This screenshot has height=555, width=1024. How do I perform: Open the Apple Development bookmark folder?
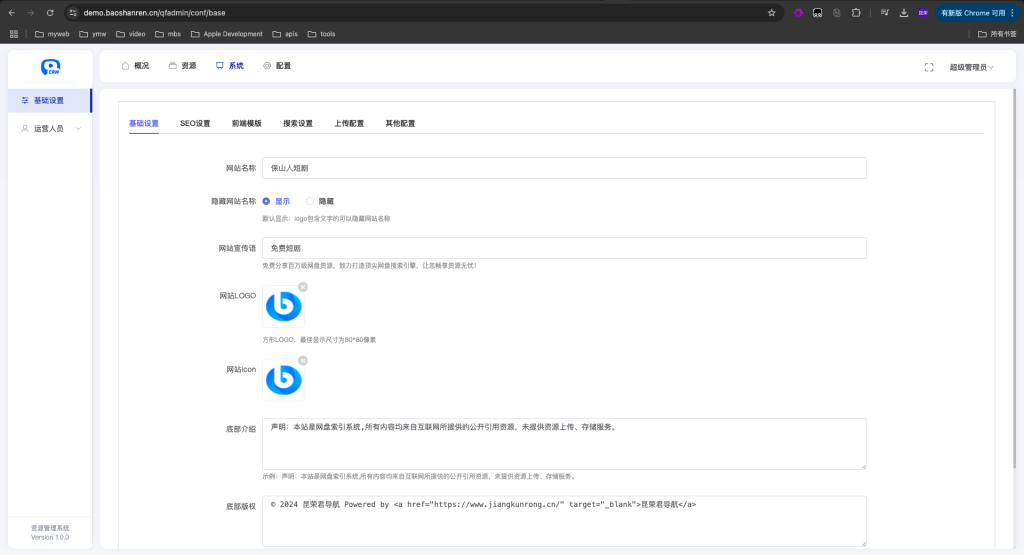tap(227, 34)
